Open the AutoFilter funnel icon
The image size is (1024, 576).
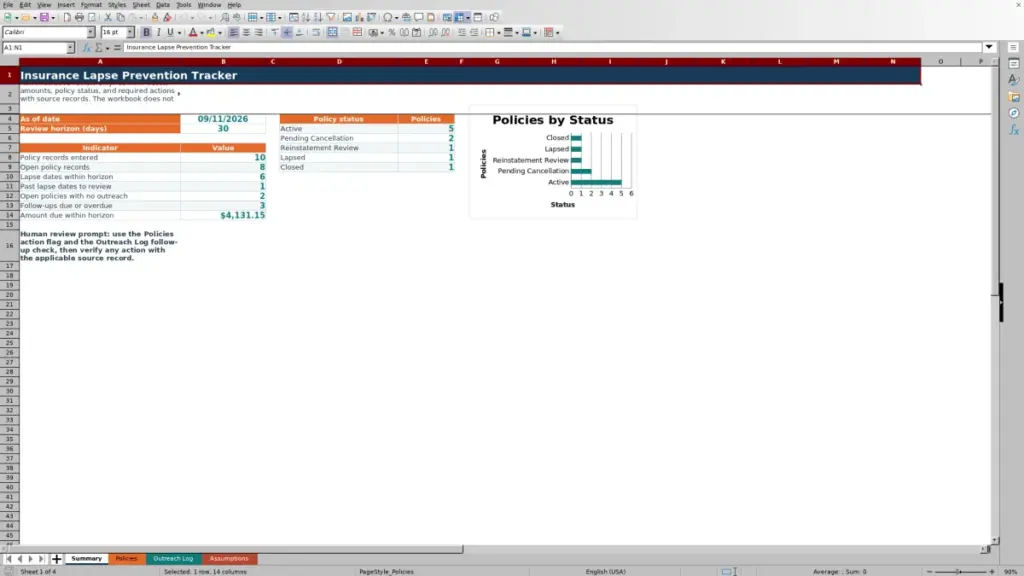pos(331,18)
